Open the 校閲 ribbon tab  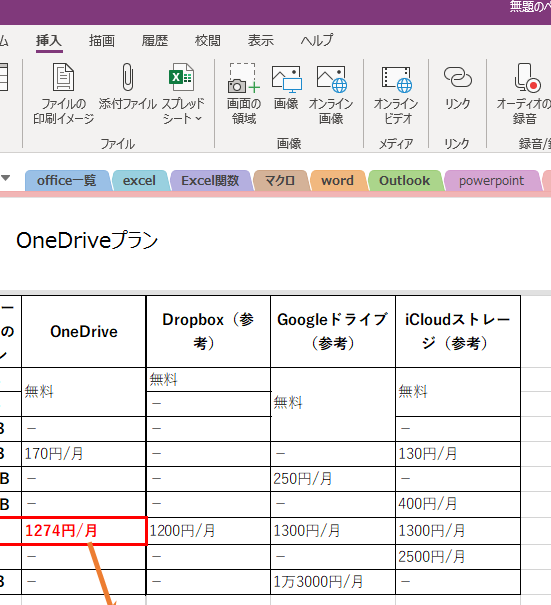[x=208, y=41]
